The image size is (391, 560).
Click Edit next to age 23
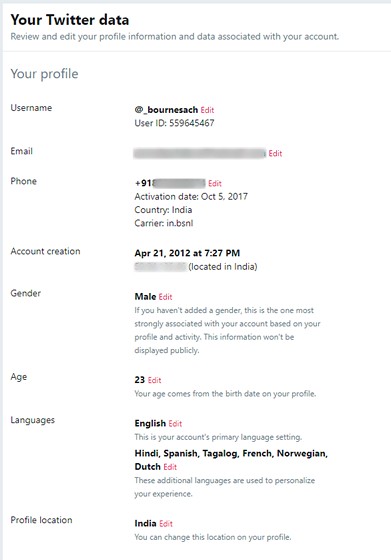(155, 380)
